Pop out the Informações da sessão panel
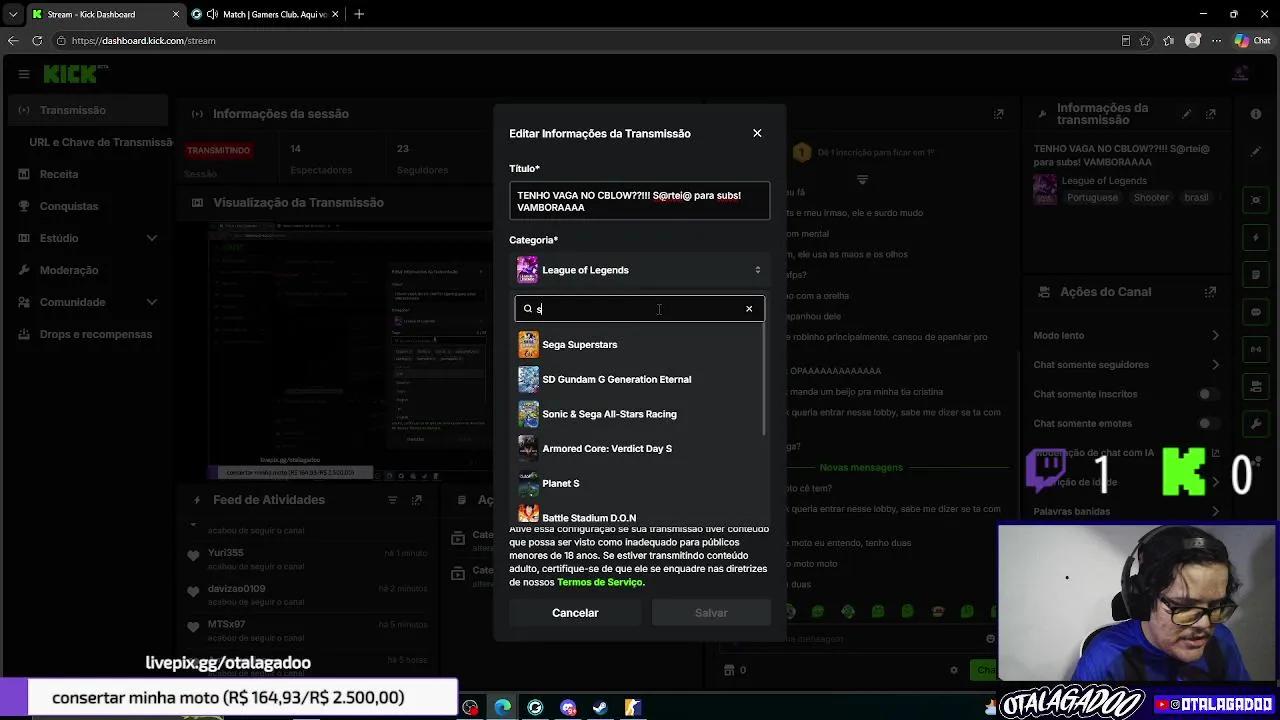Image resolution: width=1280 pixels, height=720 pixels. (x=998, y=114)
